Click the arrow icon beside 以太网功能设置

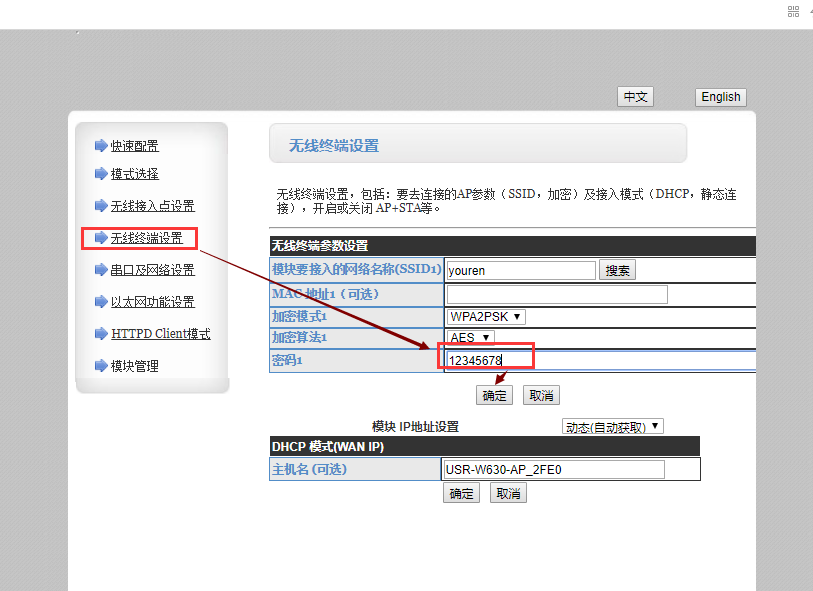[100, 302]
